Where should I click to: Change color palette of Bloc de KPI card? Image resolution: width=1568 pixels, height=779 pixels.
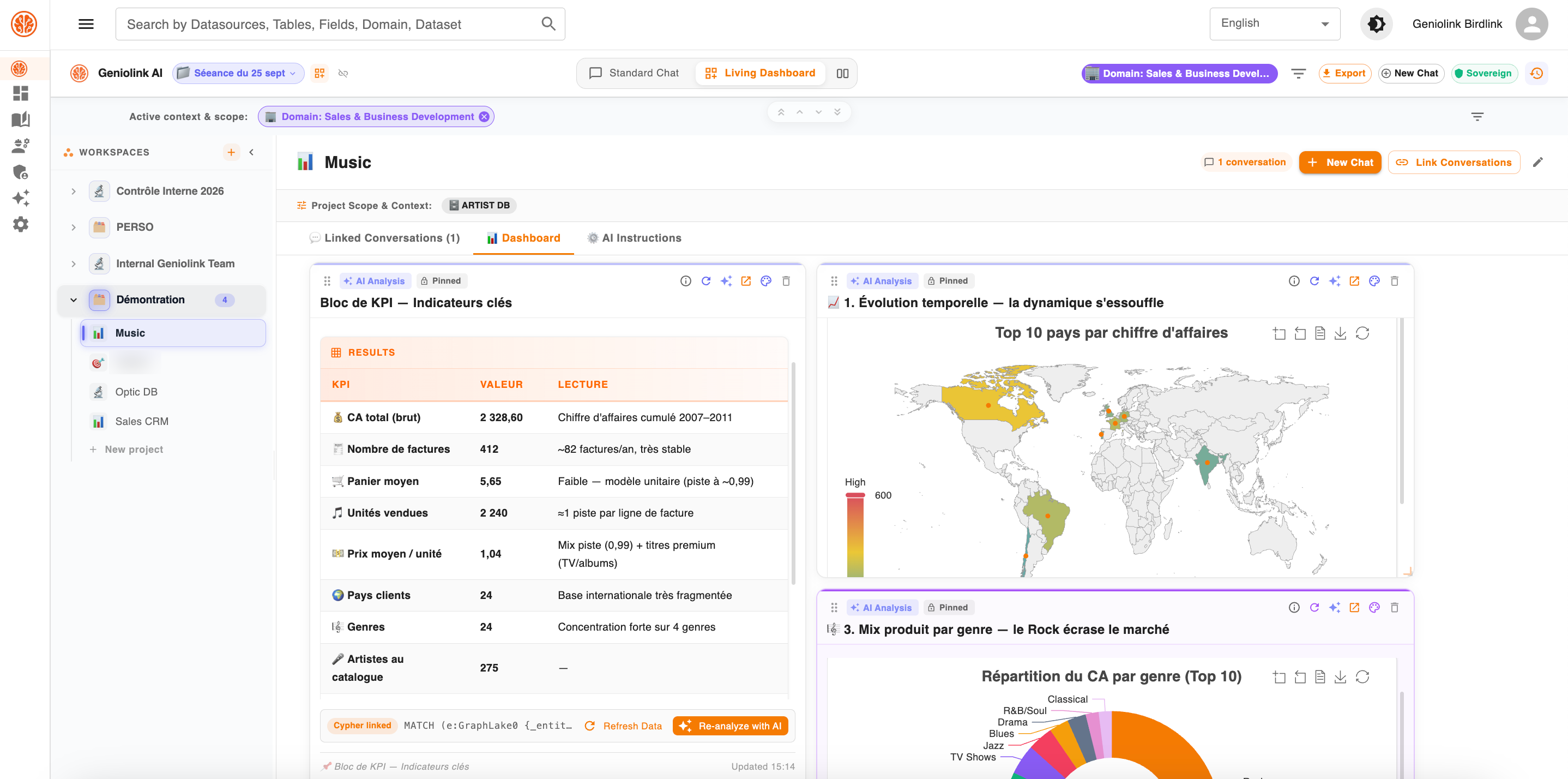[x=766, y=281]
